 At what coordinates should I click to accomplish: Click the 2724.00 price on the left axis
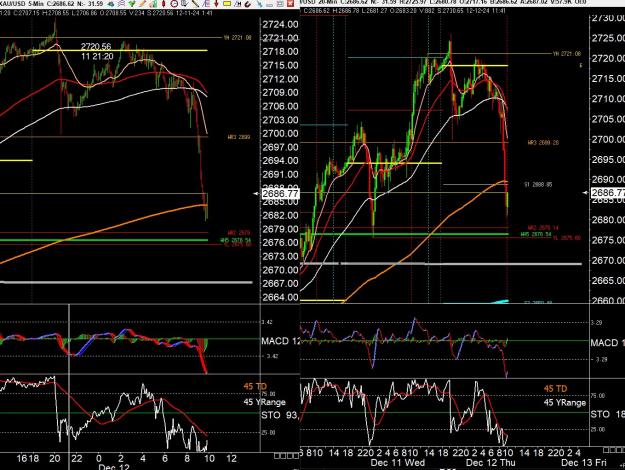point(280,24)
